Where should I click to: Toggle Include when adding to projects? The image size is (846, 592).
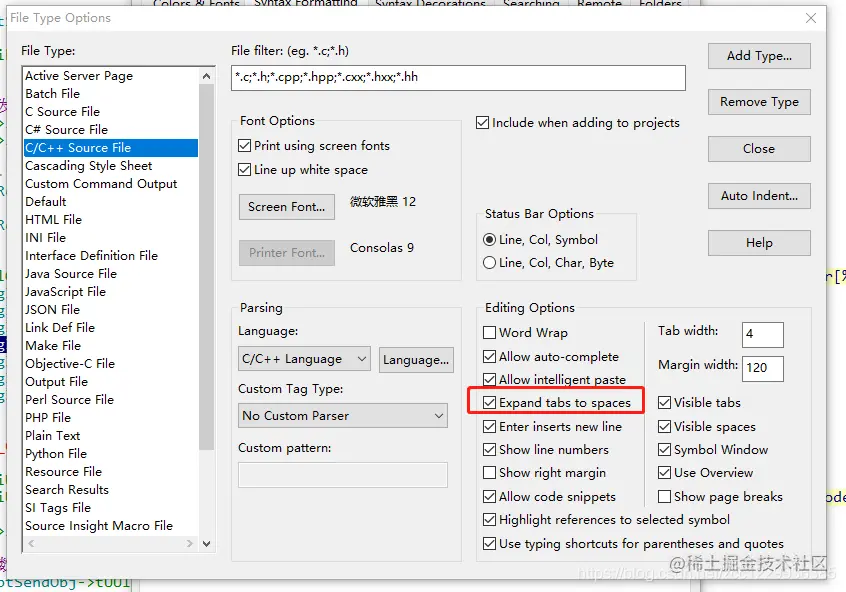click(482, 123)
